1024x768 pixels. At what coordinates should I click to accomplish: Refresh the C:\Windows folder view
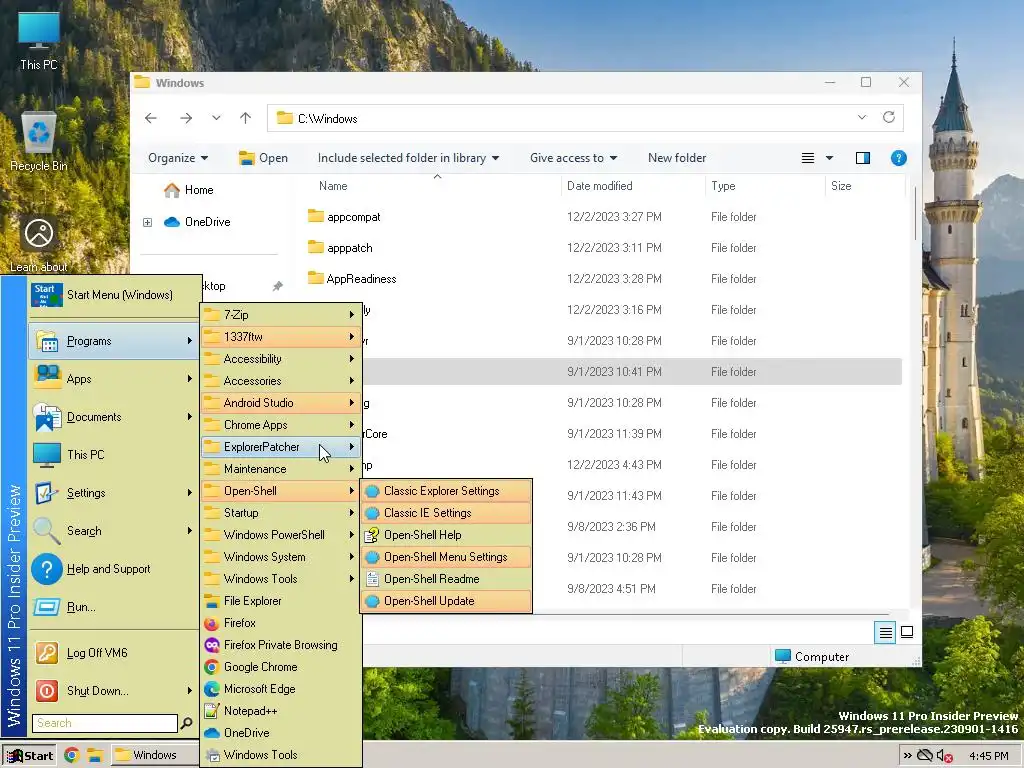click(x=889, y=118)
